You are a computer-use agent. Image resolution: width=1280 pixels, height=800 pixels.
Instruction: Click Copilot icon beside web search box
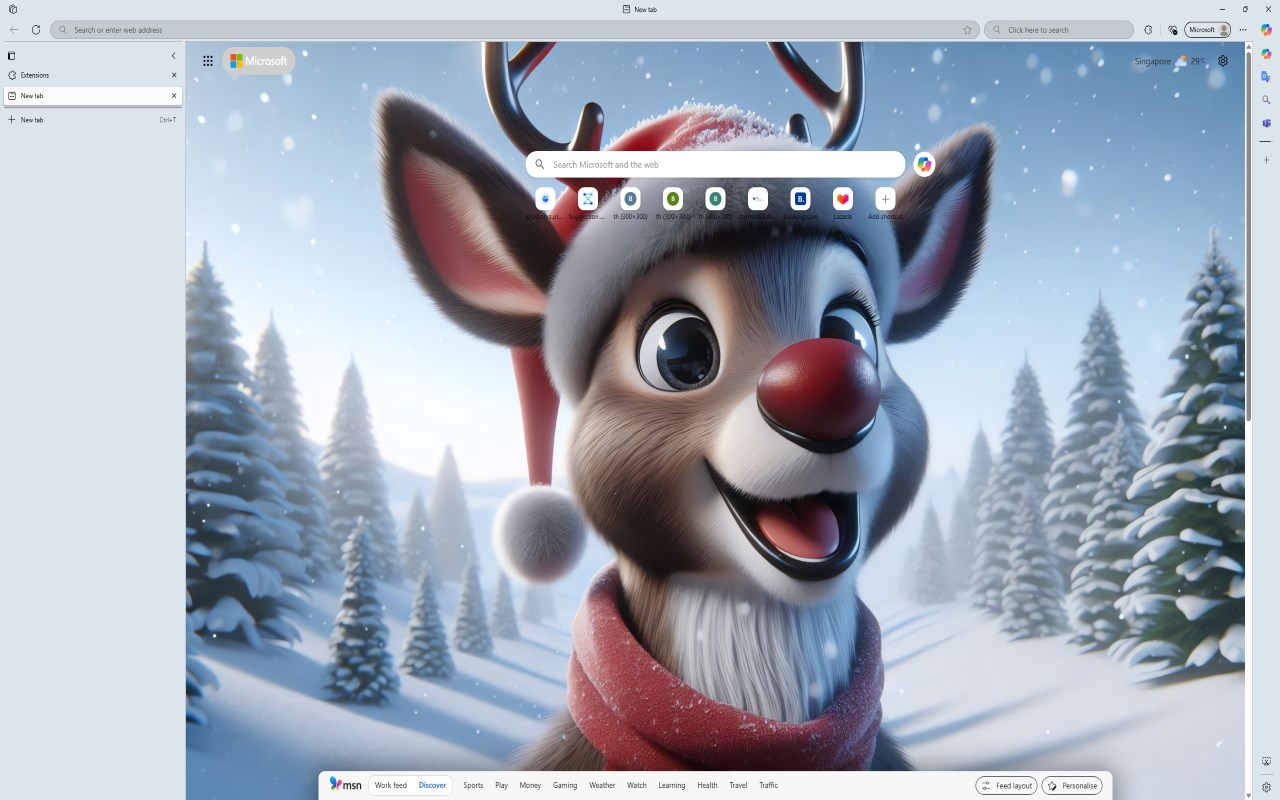pos(924,164)
